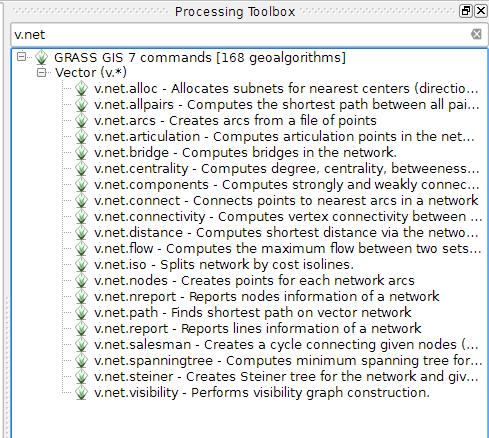Click the GRASS GIS 7 commands group icon

[42, 57]
